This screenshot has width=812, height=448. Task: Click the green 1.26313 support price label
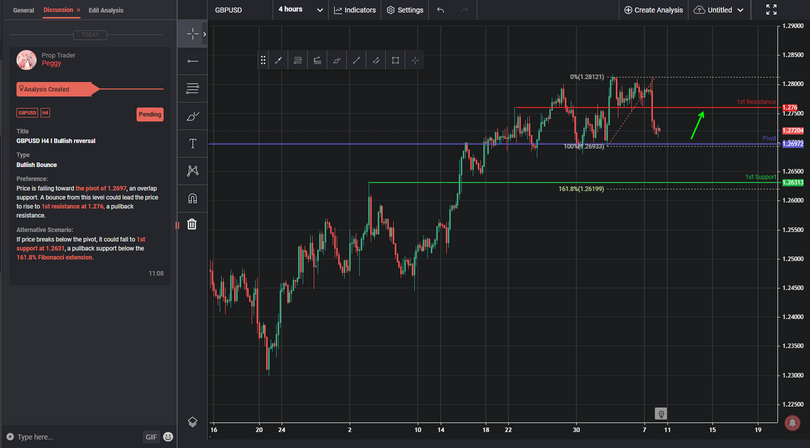point(792,182)
